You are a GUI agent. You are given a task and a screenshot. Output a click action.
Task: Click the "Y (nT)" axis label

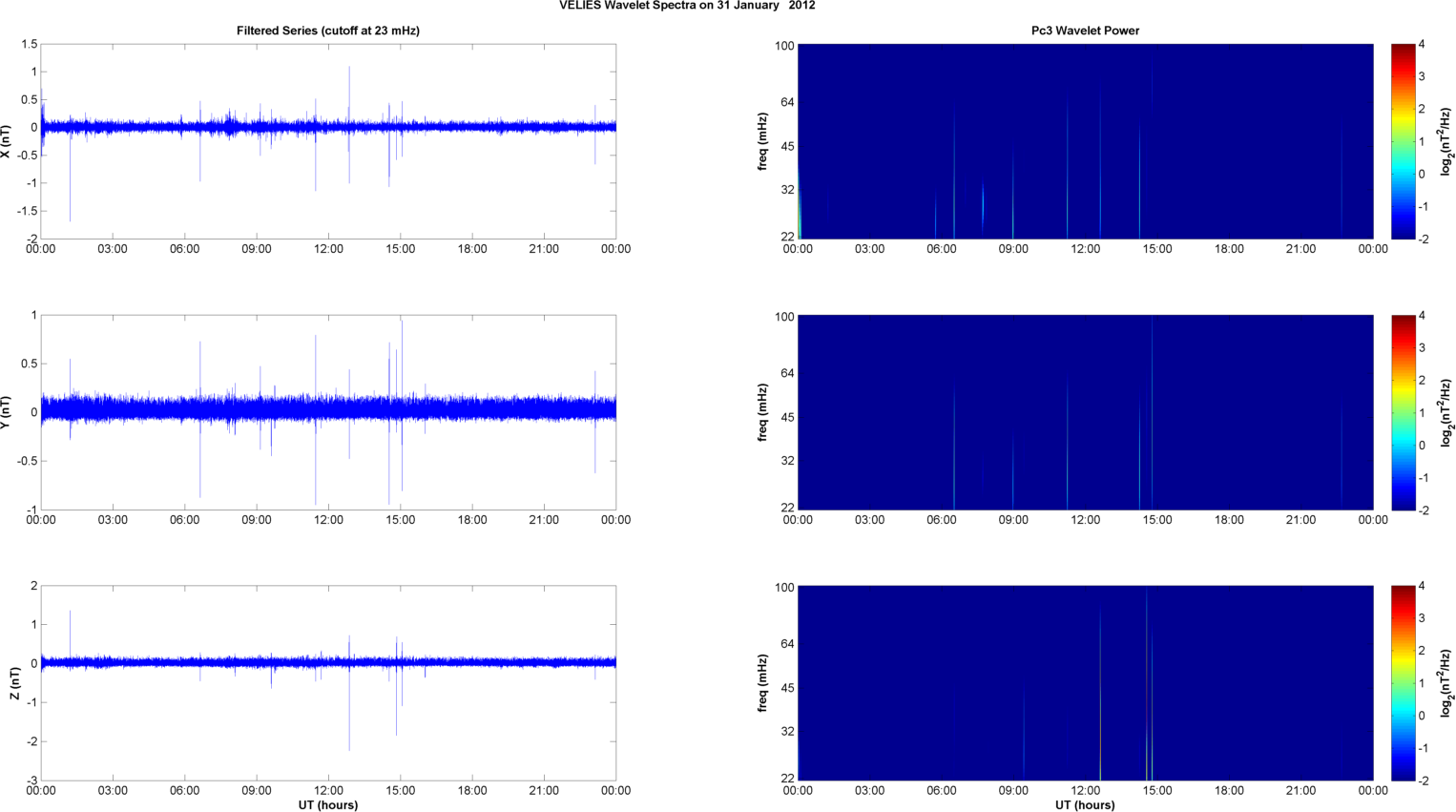[x=6, y=412]
